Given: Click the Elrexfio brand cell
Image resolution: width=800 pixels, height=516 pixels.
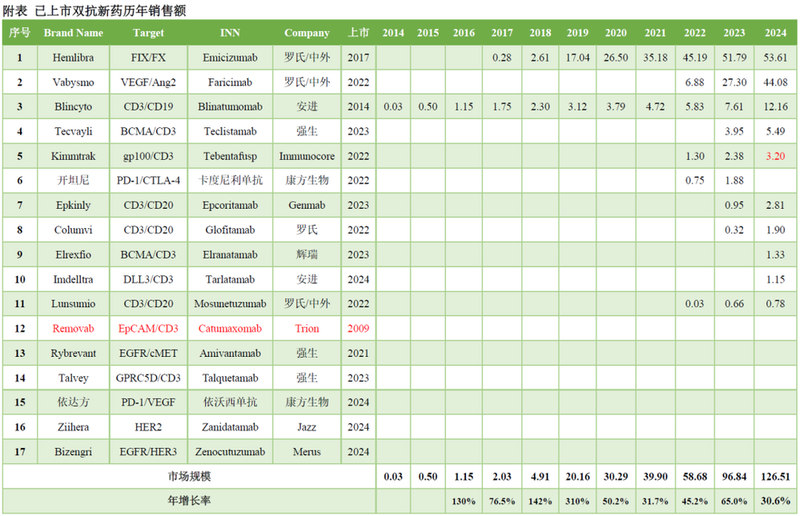Looking at the screenshot, I should [x=73, y=255].
